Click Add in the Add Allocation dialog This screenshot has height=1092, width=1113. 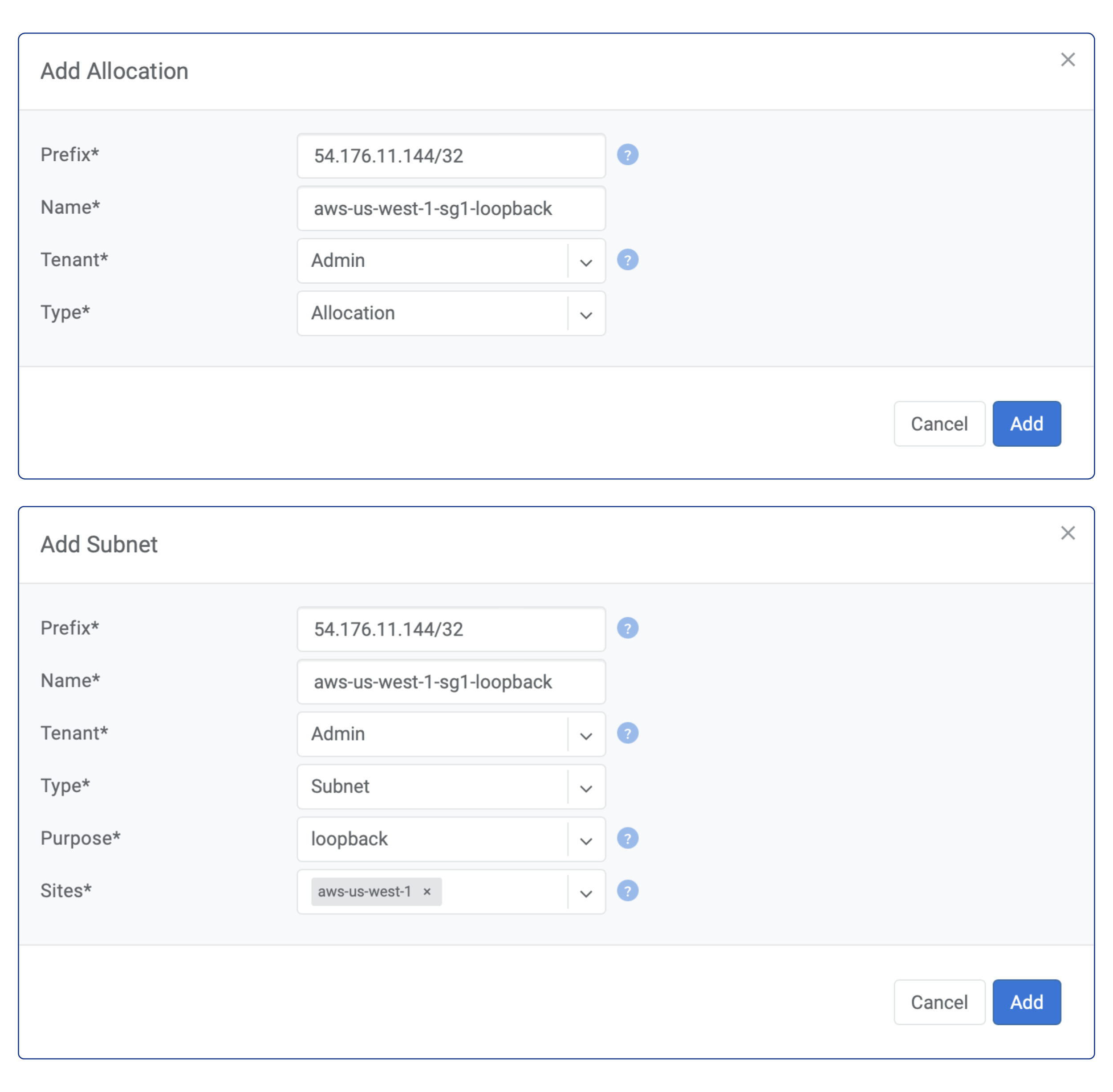click(1027, 423)
